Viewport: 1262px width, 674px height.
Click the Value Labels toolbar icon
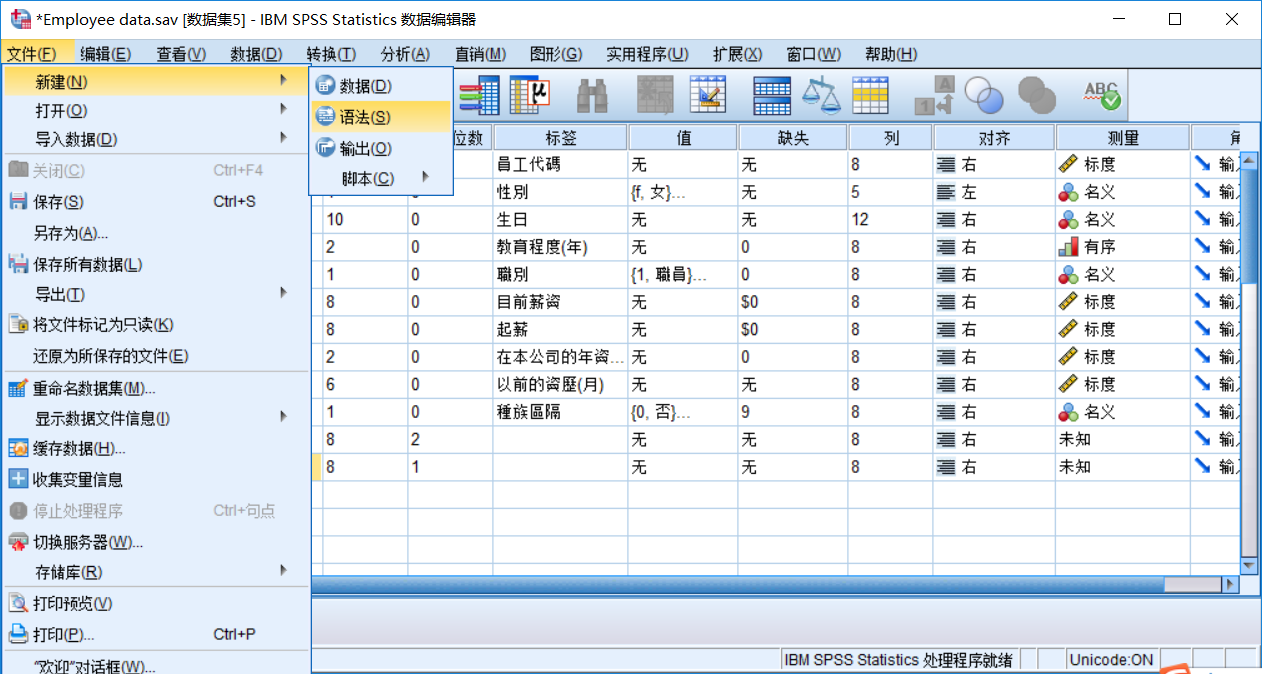[935, 95]
